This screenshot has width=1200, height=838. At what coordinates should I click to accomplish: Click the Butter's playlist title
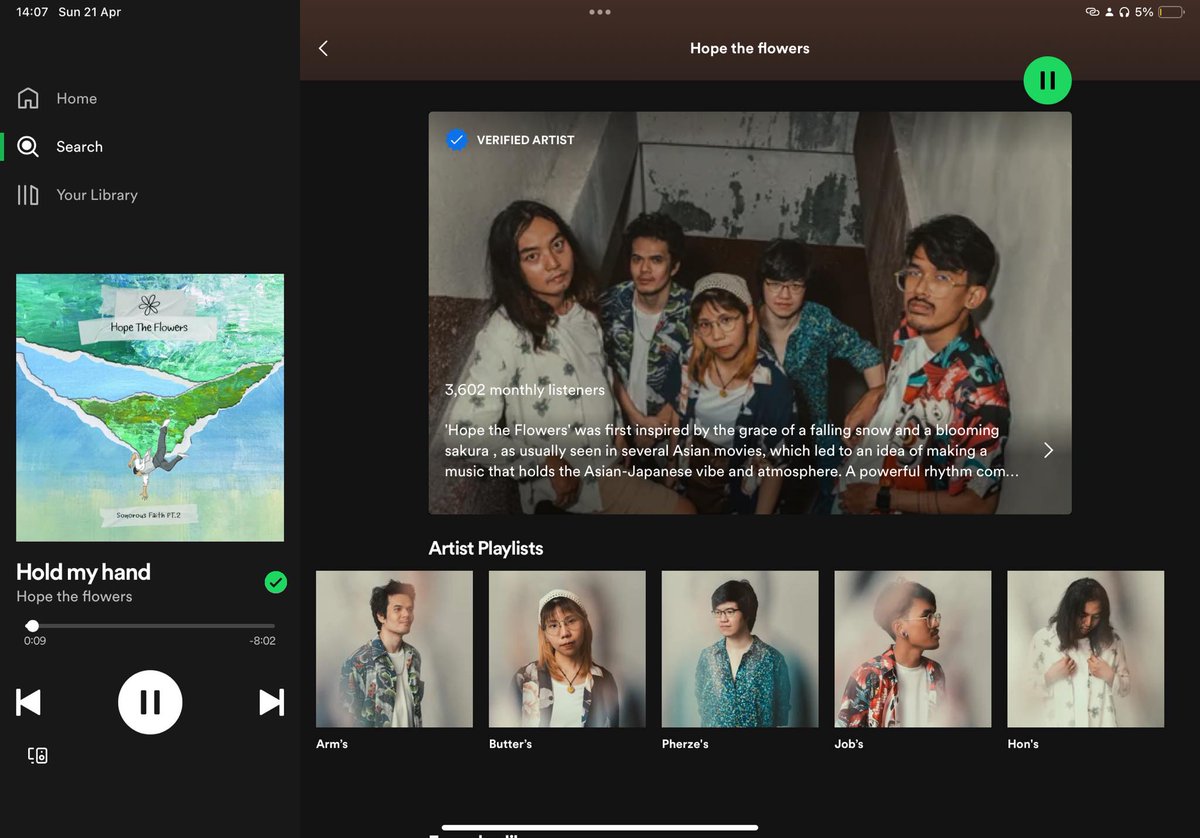tap(510, 744)
